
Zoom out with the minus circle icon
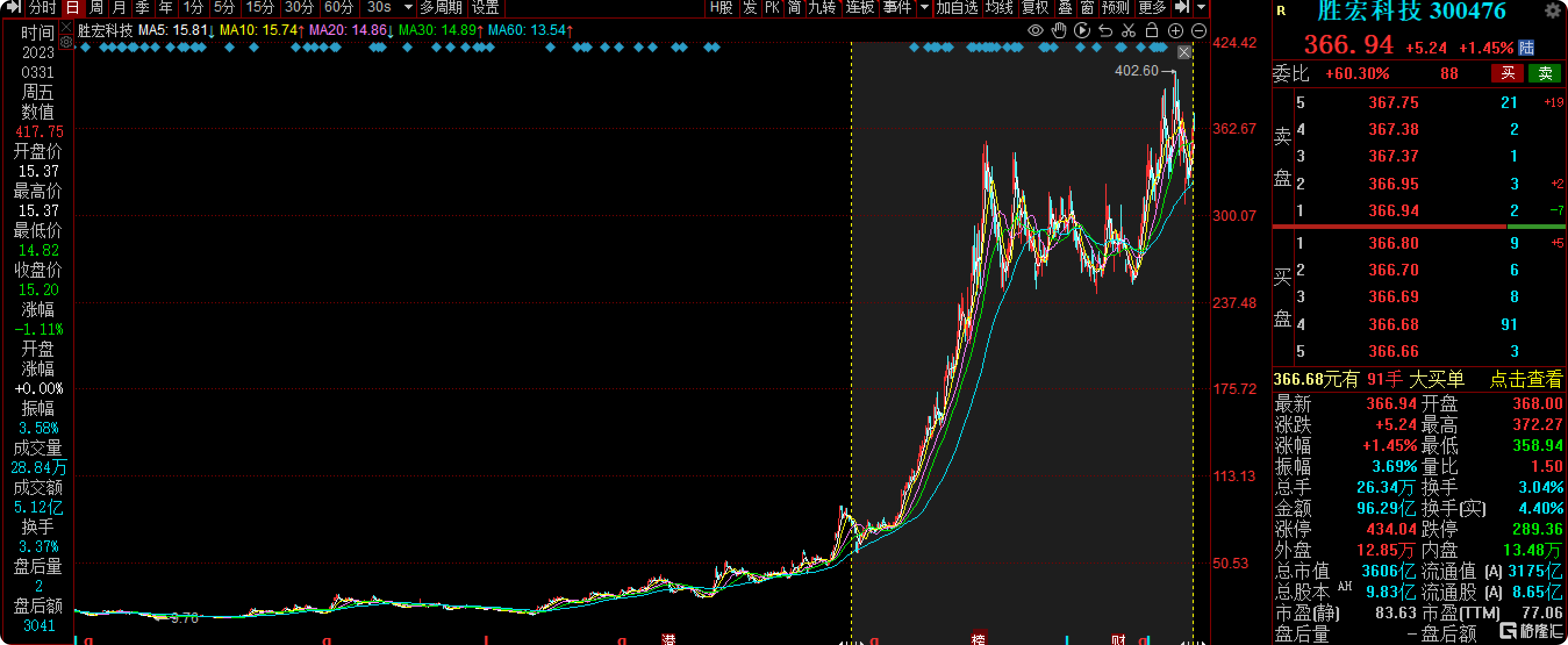1198,31
